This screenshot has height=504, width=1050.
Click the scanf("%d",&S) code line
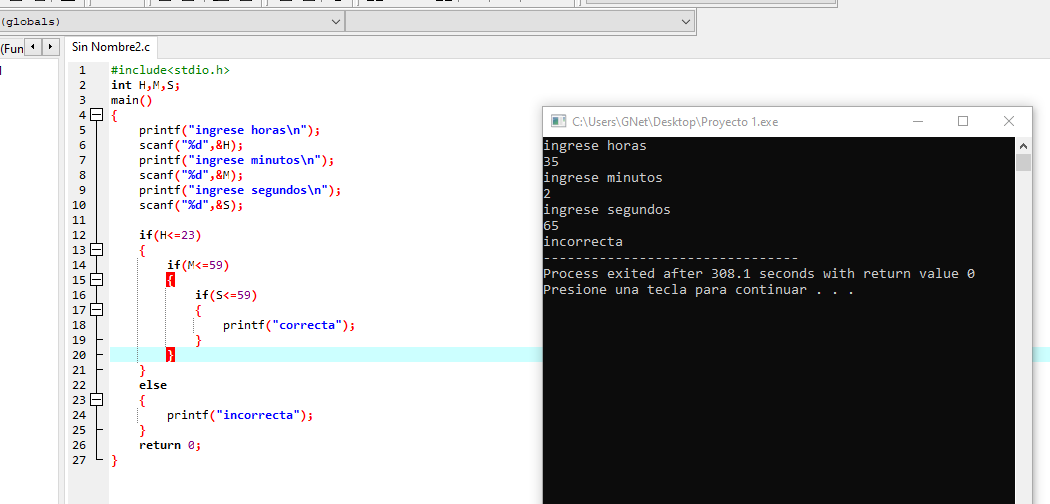tap(191, 205)
